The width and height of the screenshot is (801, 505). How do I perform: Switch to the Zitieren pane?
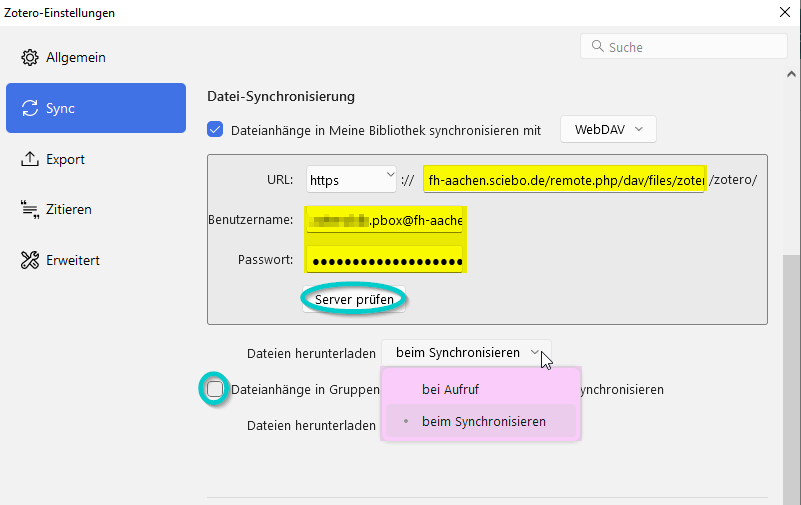click(x=96, y=209)
